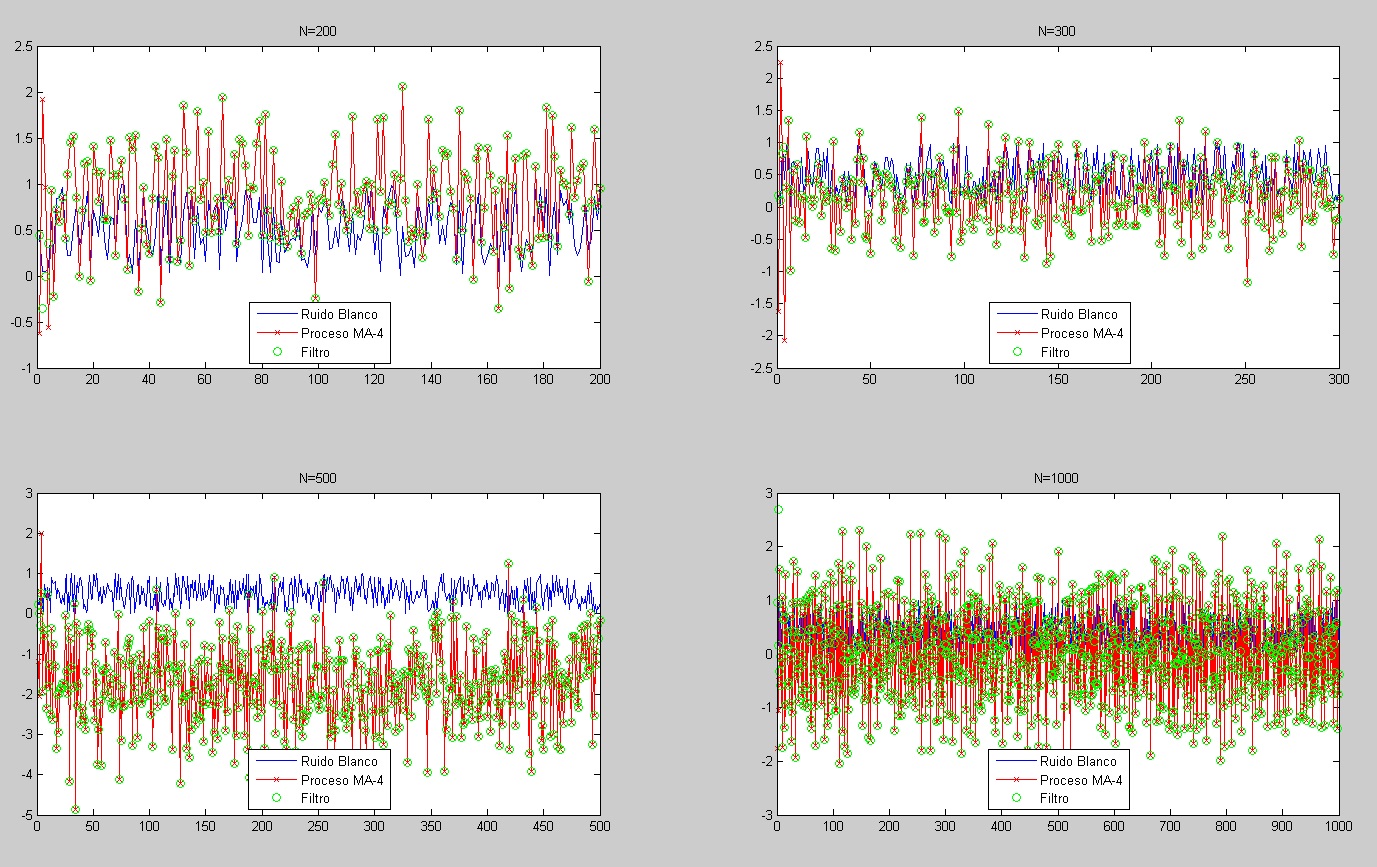Select the "N=300" plot title text

tap(1058, 31)
